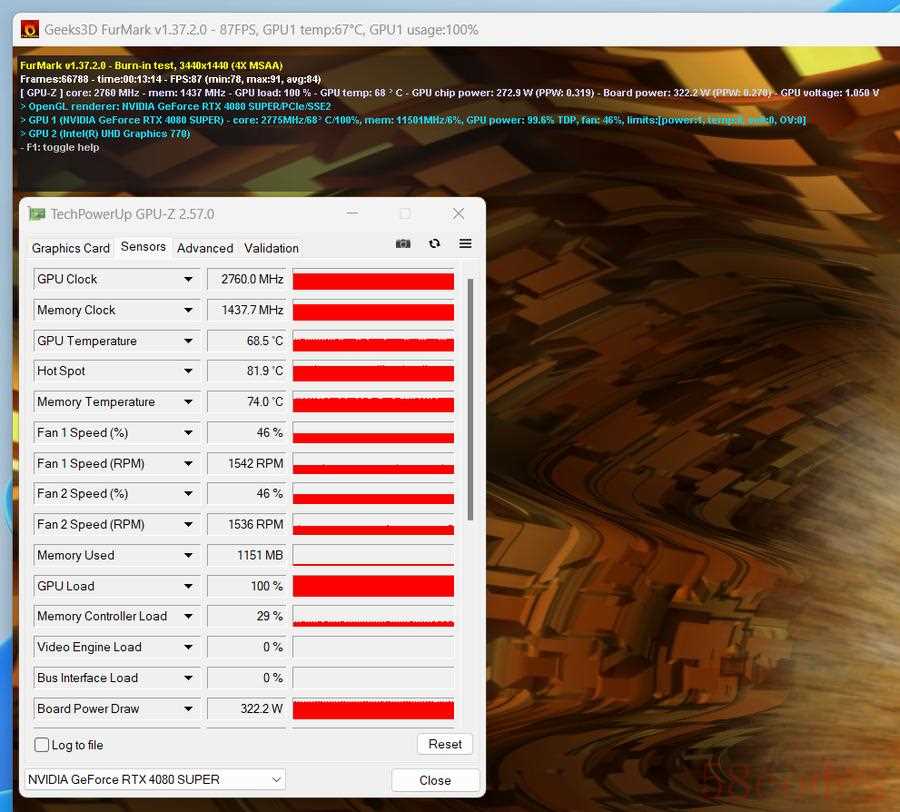
Task: Expand the Memory Used sensor dropdown
Action: [x=188, y=555]
